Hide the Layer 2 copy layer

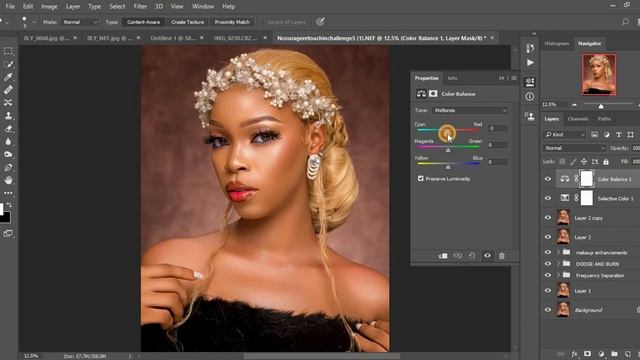[x=548, y=218]
